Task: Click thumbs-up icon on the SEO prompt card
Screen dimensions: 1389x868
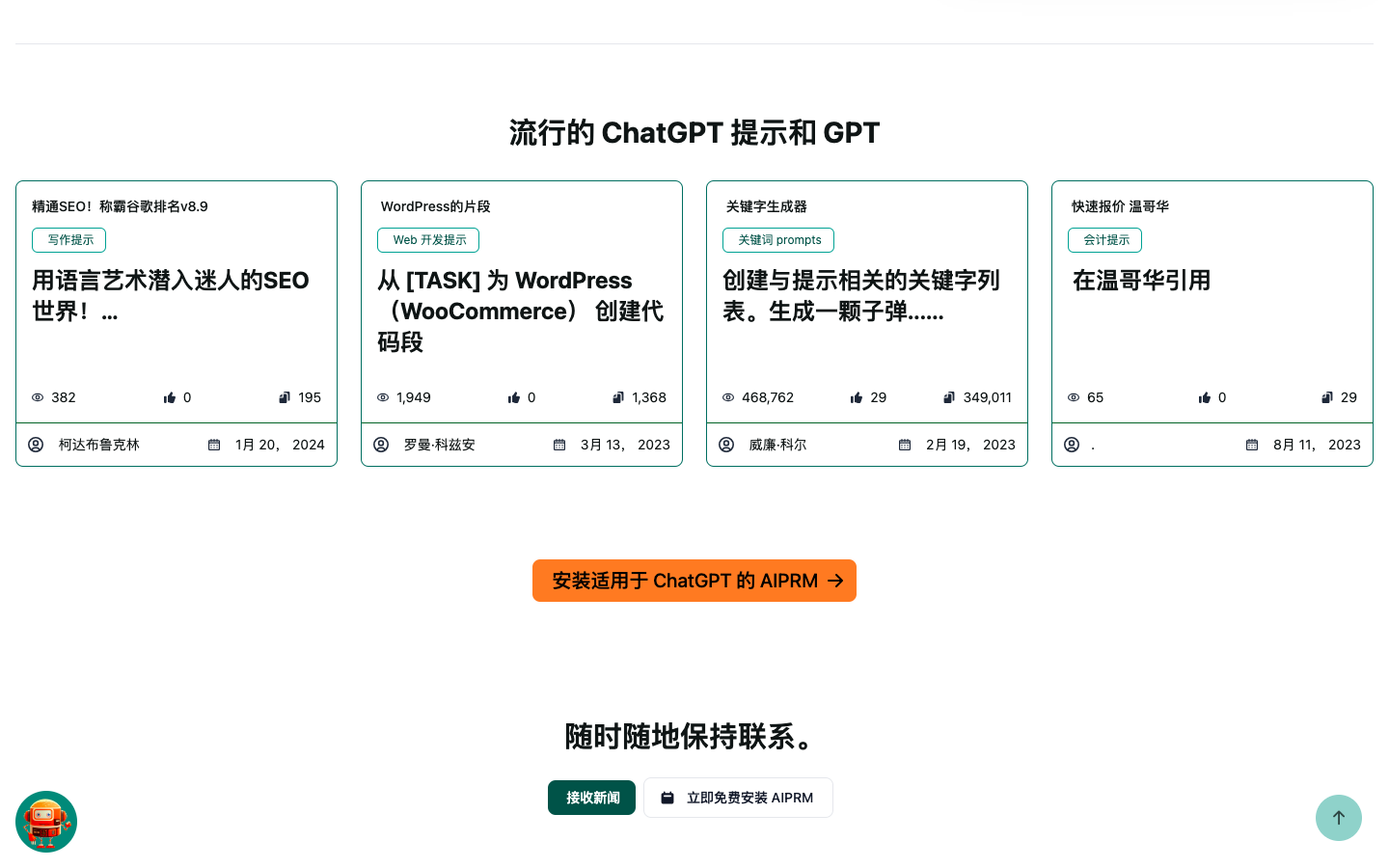Action: (170, 397)
